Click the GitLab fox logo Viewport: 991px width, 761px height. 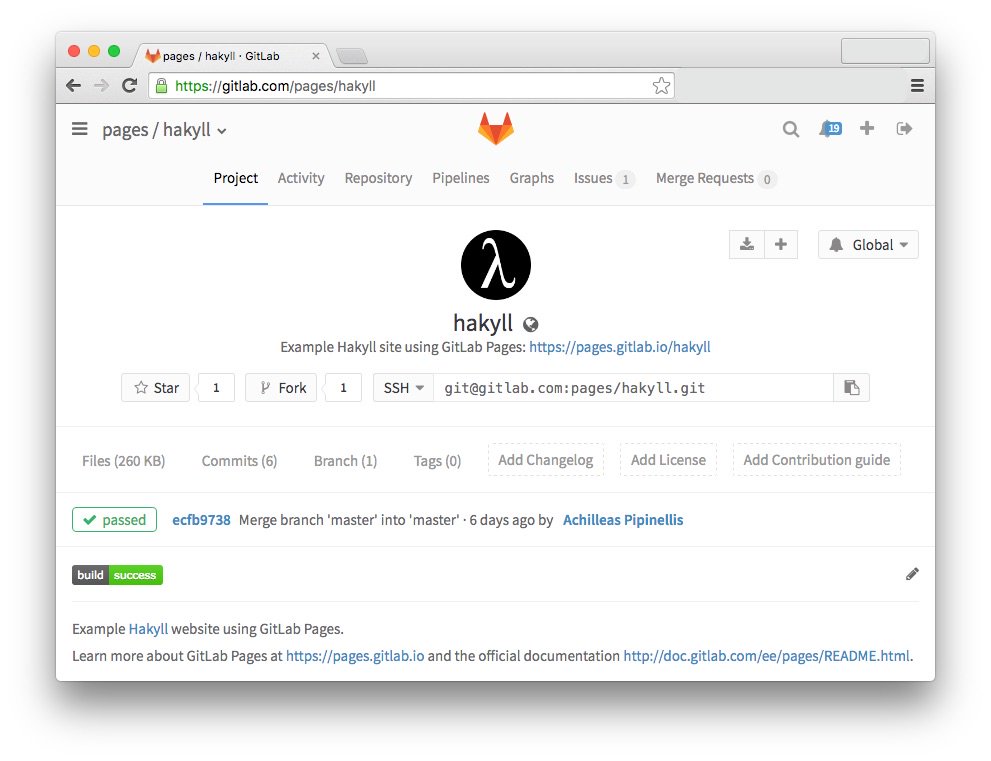pos(496,128)
